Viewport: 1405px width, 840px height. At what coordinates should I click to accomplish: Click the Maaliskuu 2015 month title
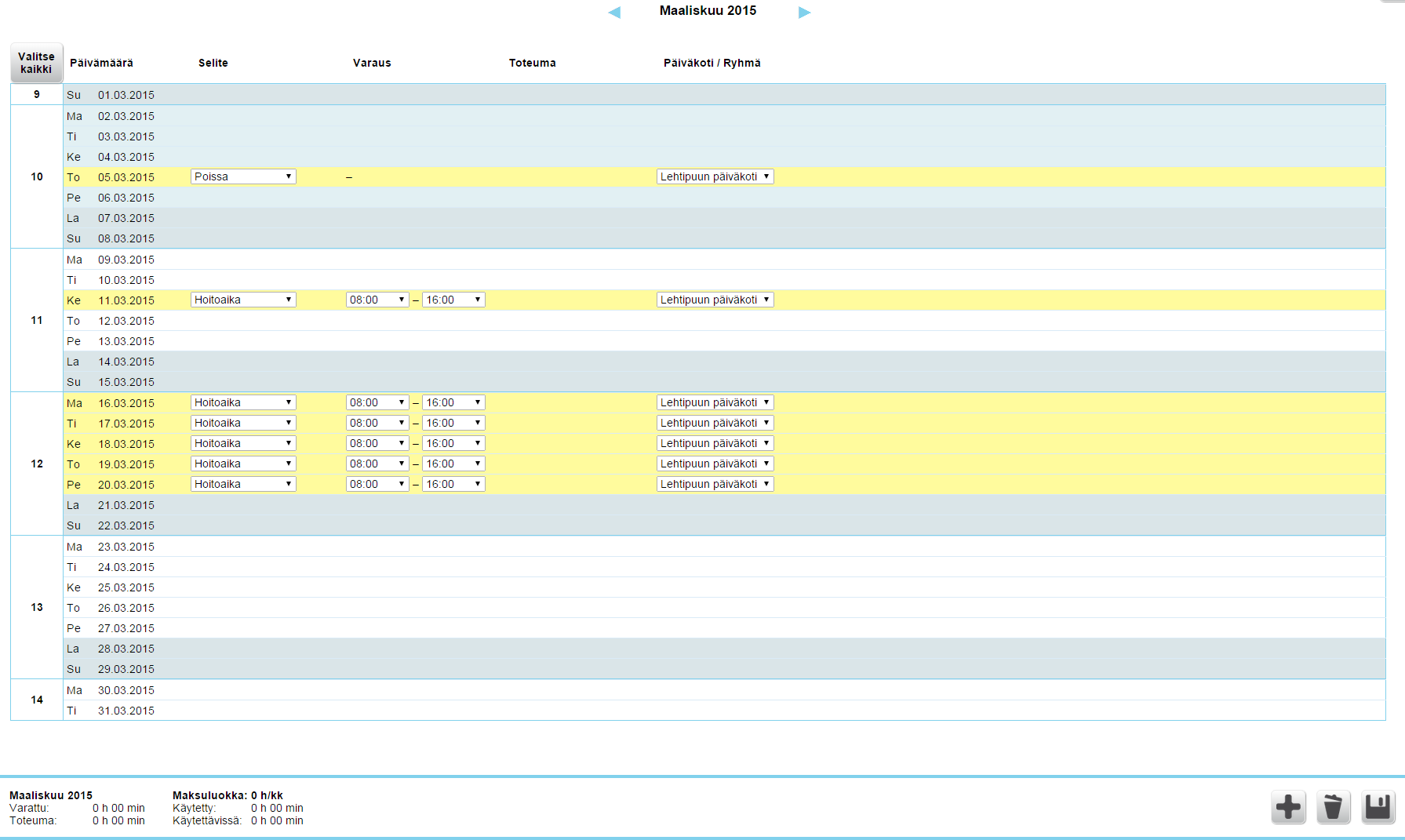coord(708,10)
